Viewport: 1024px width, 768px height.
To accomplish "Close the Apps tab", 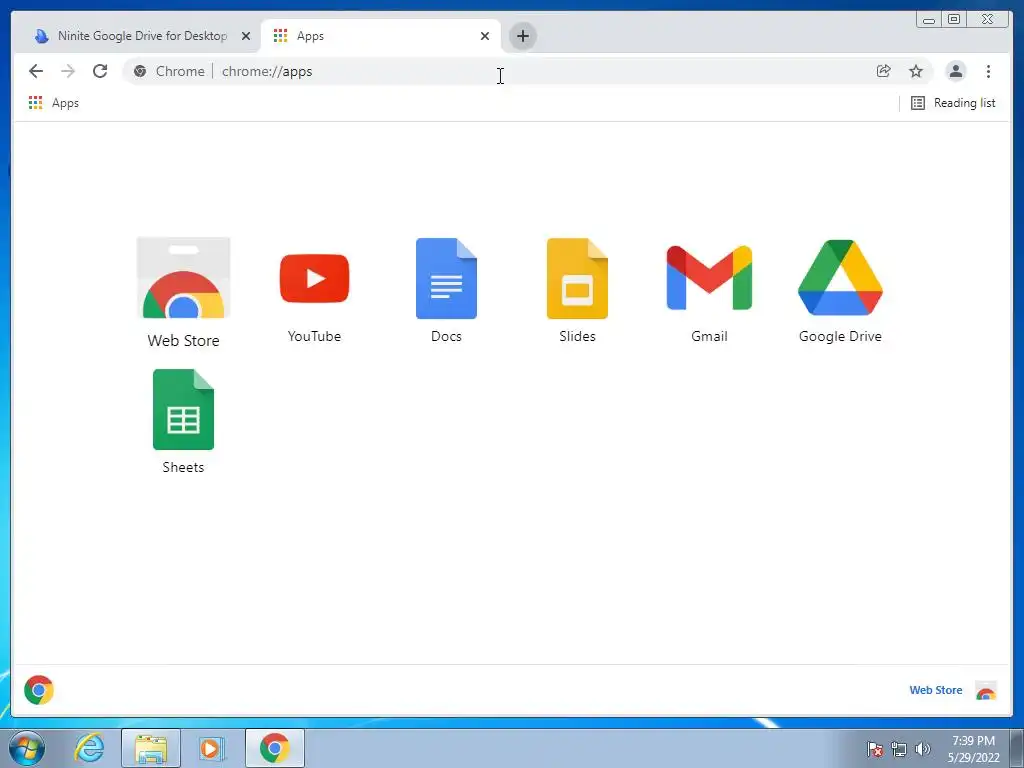I will 485,36.
